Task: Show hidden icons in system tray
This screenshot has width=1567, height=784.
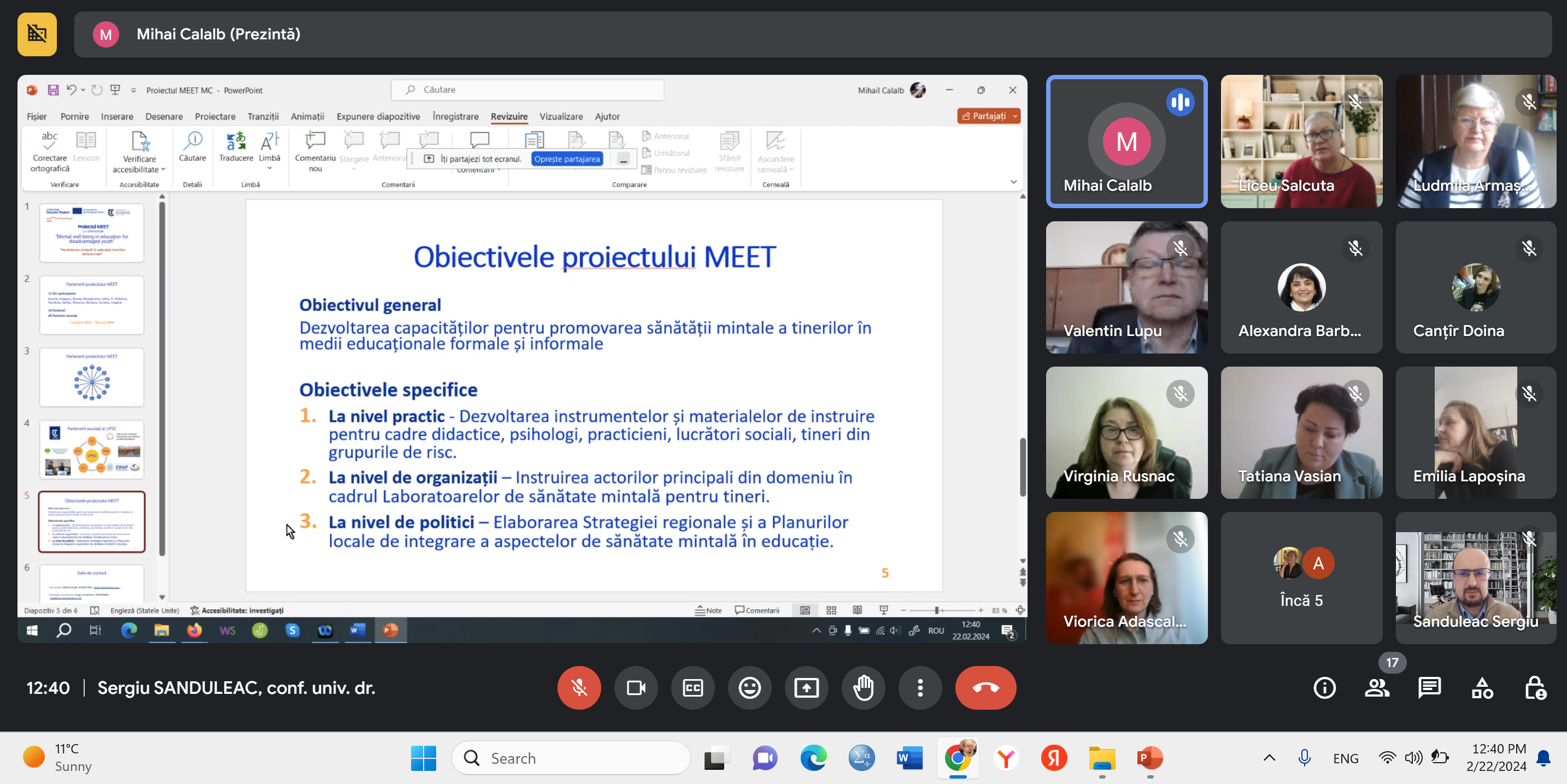Action: click(1269, 758)
